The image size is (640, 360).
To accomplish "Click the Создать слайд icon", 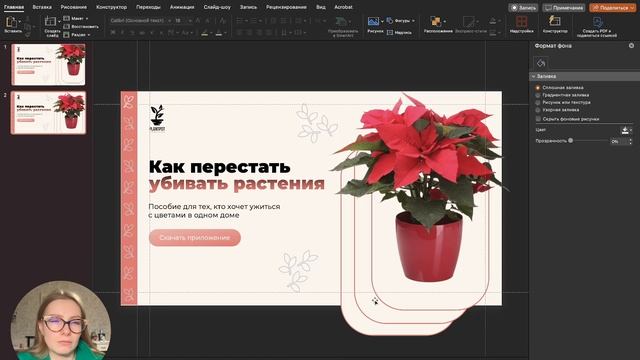I will click(x=51, y=21).
